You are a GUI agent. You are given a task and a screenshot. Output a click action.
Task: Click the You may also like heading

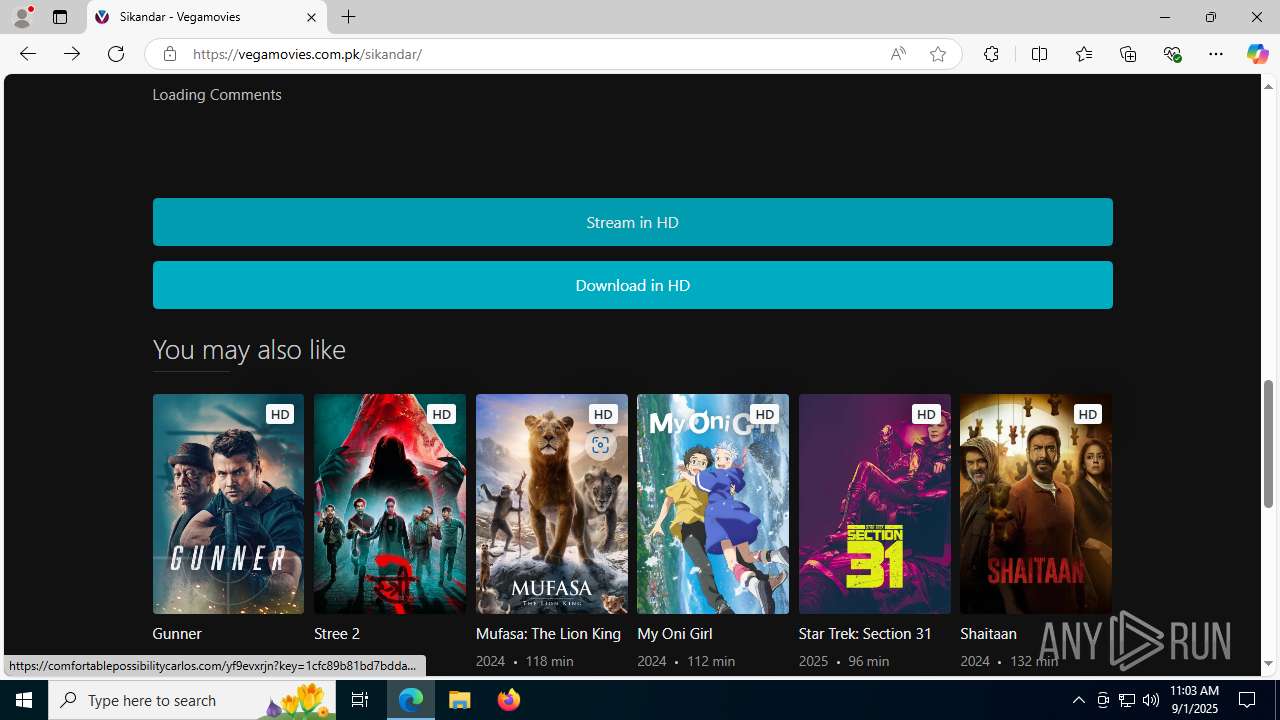[x=249, y=349]
